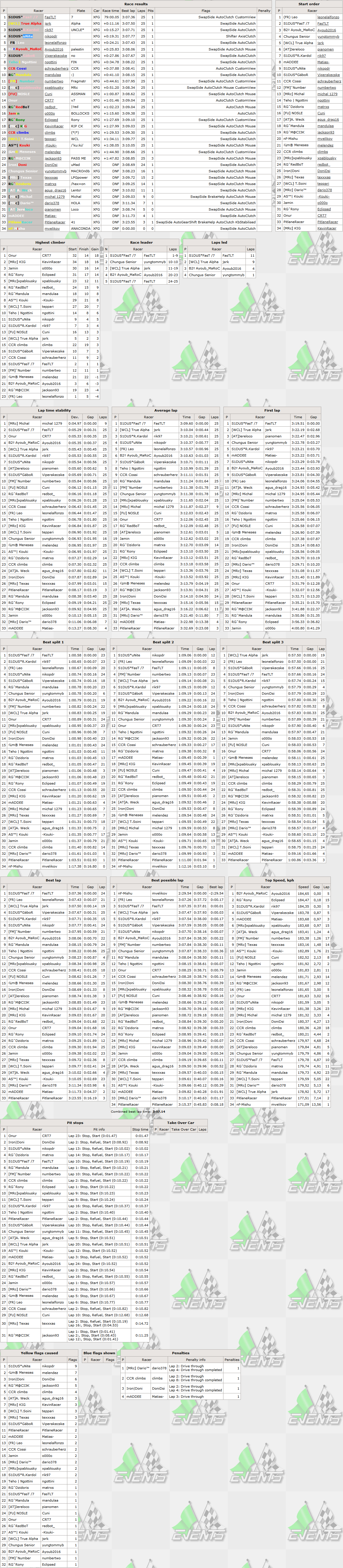Select Speed column header in Top Speed table
Viewport: 343px width, 1568px height.
pos(304,887)
